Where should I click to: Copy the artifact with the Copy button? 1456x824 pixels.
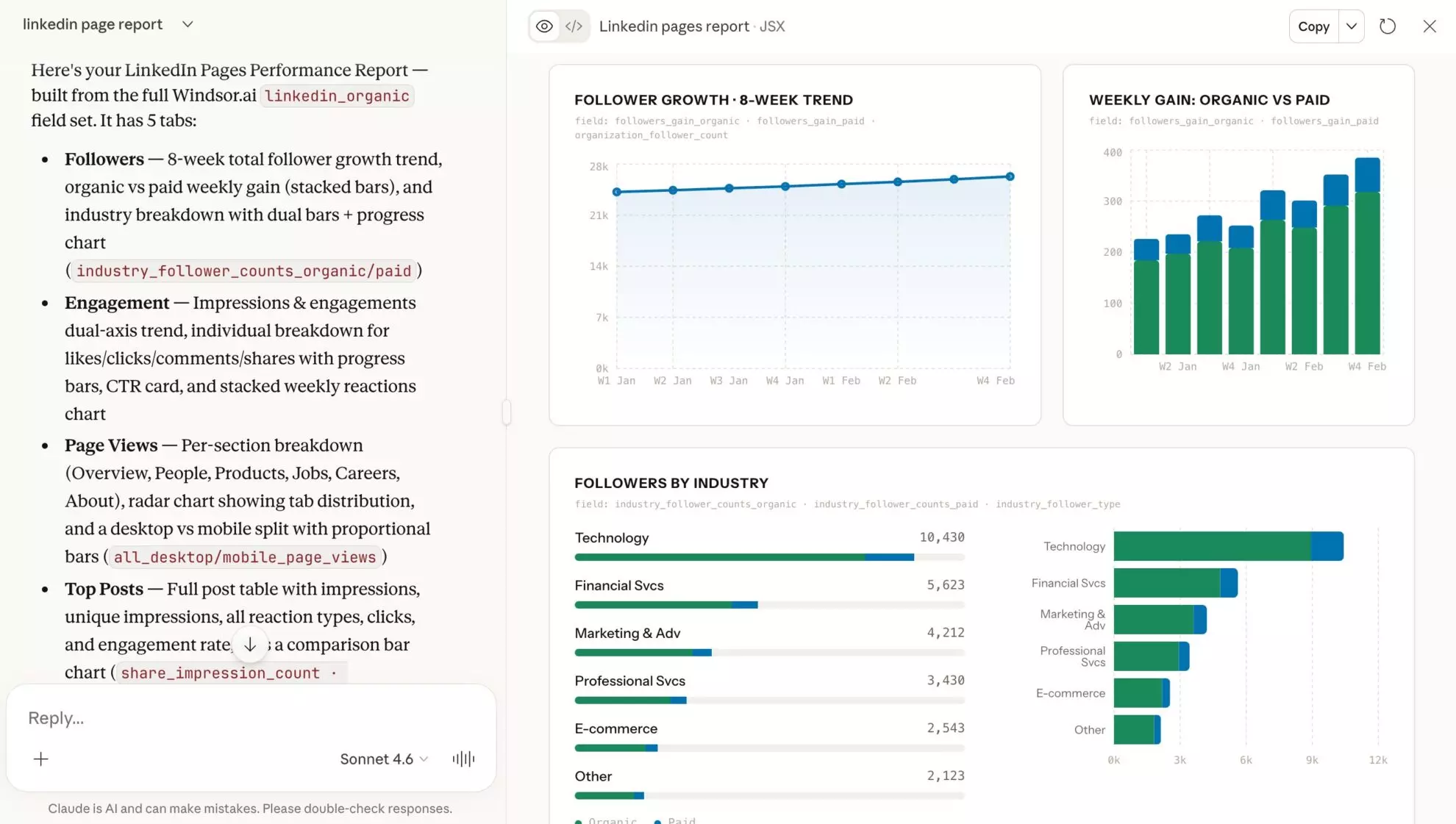[x=1313, y=26]
